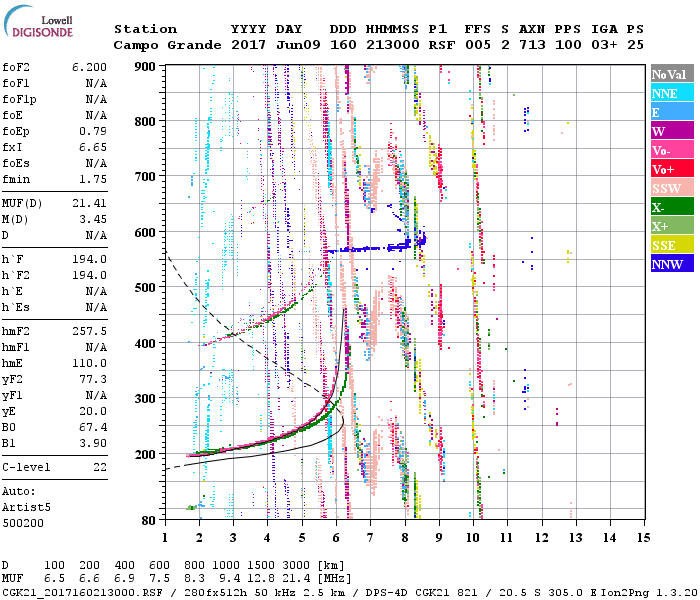Select the Vo- pink legend swatch
The image size is (700, 600).
(x=672, y=150)
